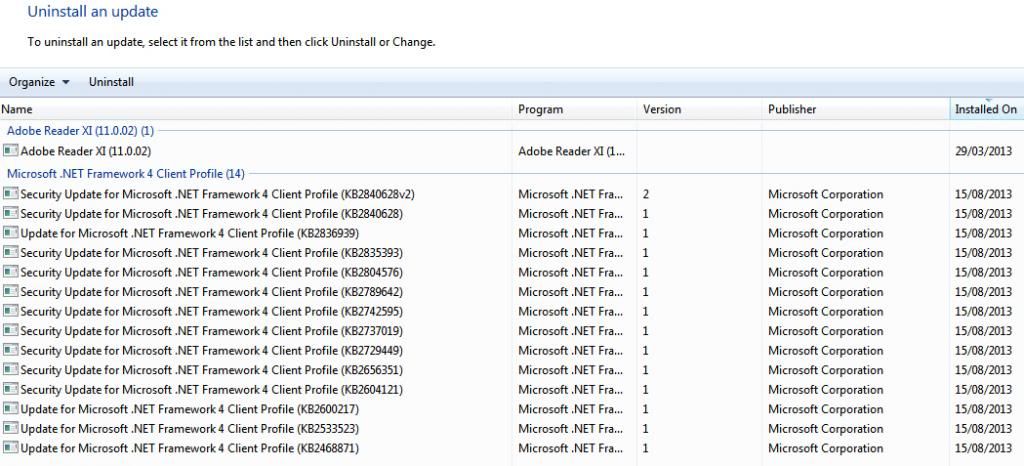Viewport: 1024px width, 466px height.
Task: Click icon of Update KB2468871
Action: click(10, 448)
